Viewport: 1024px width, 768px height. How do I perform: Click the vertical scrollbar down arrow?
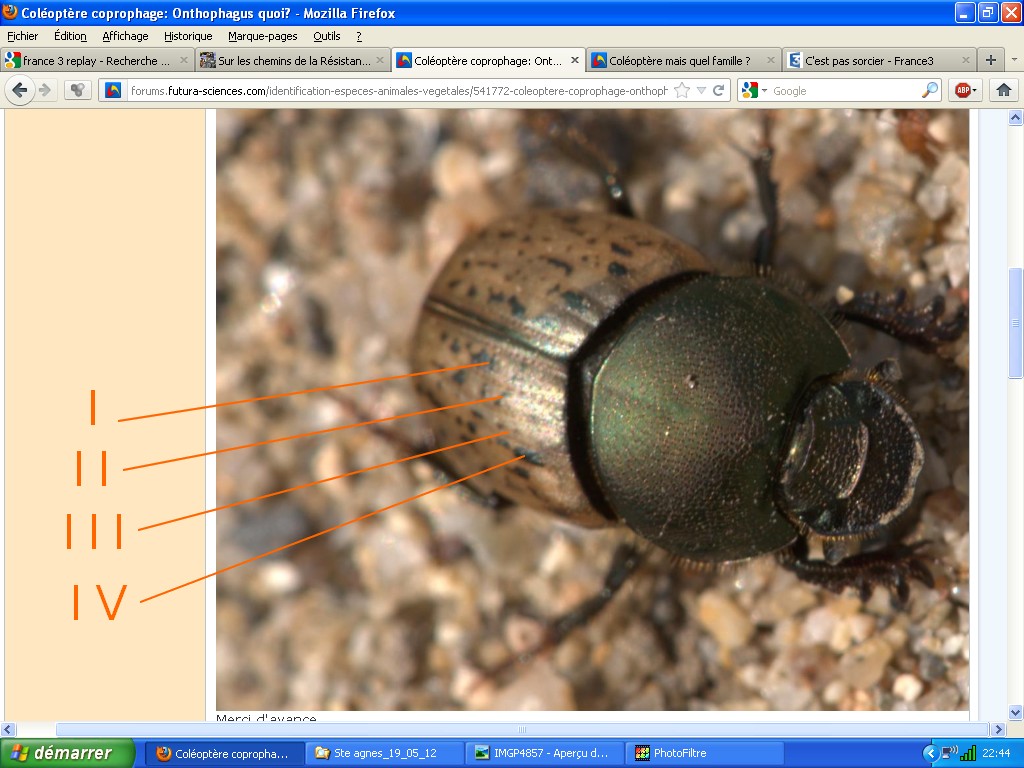pos(1015,712)
